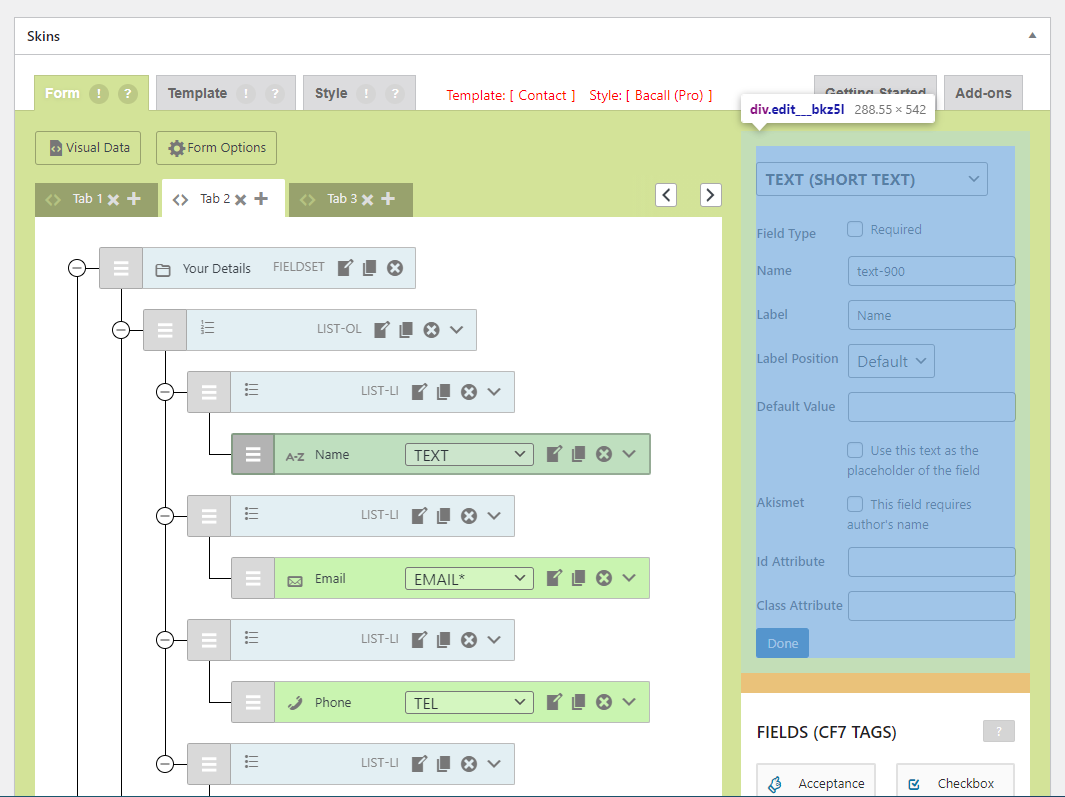Screen dimensions: 1065x797
Task: Open the EMAIL* type dropdown in Email row
Action: (469, 578)
